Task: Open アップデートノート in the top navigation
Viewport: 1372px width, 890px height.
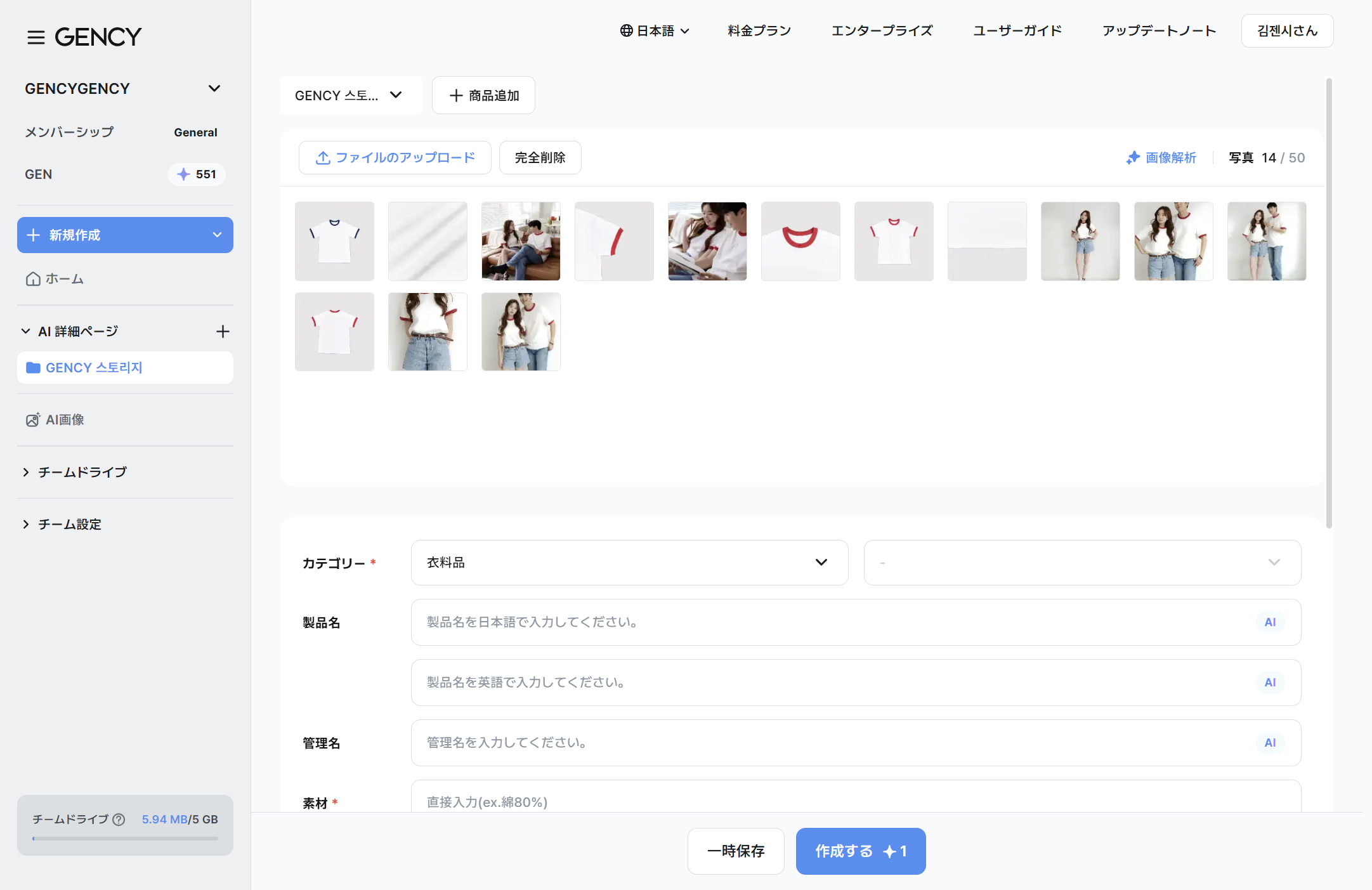Action: (x=1159, y=30)
